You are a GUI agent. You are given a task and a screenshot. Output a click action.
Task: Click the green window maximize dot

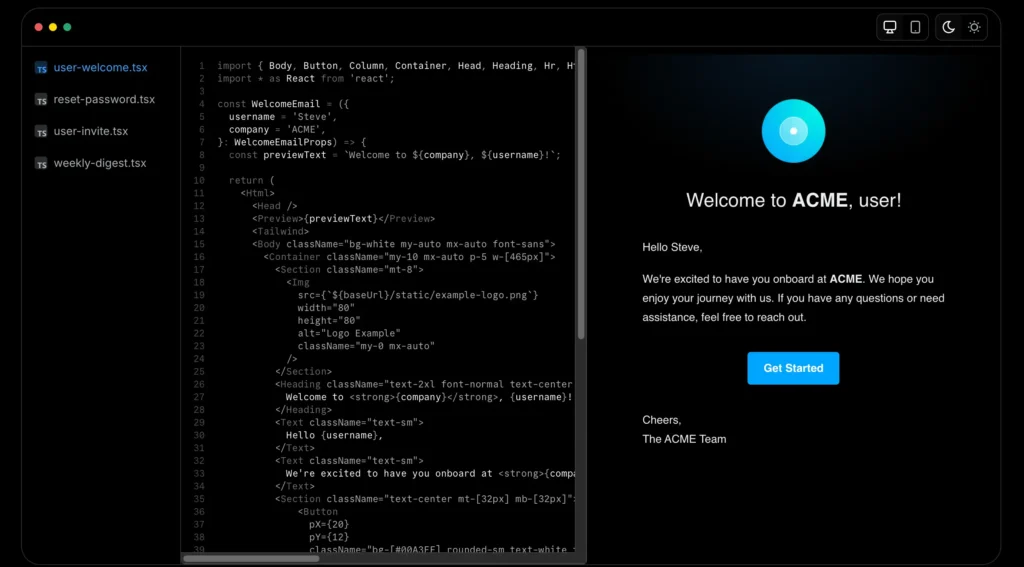[67, 27]
